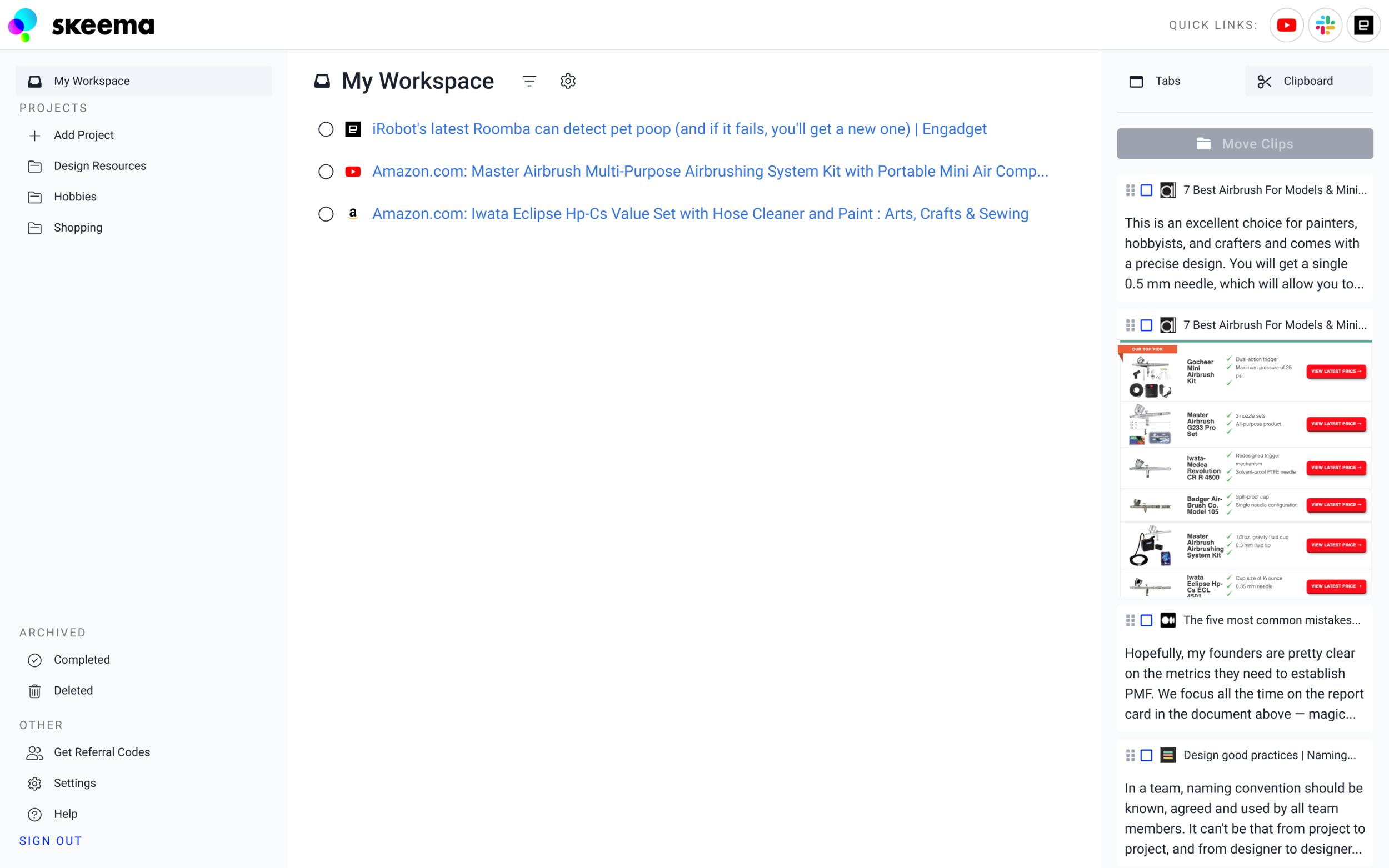Click site favicon on first 7 Best Airbrush clip

(x=1167, y=190)
